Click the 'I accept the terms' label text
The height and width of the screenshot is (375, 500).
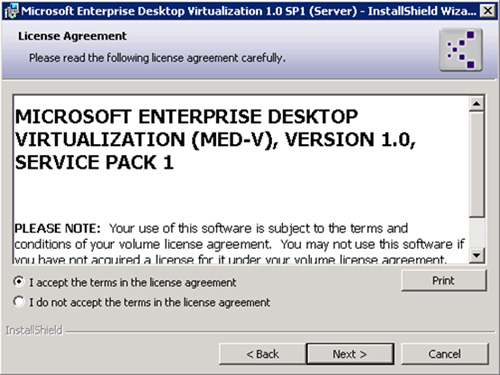133,283
